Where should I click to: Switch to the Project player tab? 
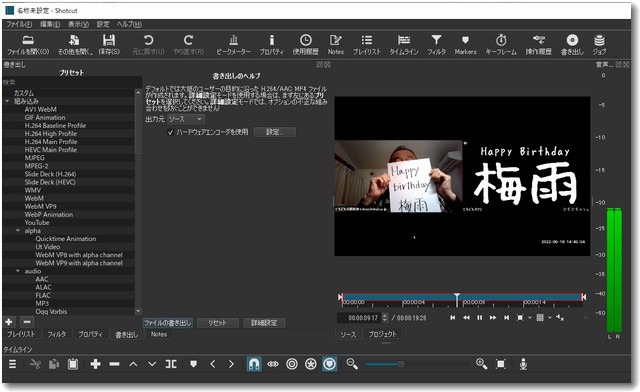[x=382, y=334]
